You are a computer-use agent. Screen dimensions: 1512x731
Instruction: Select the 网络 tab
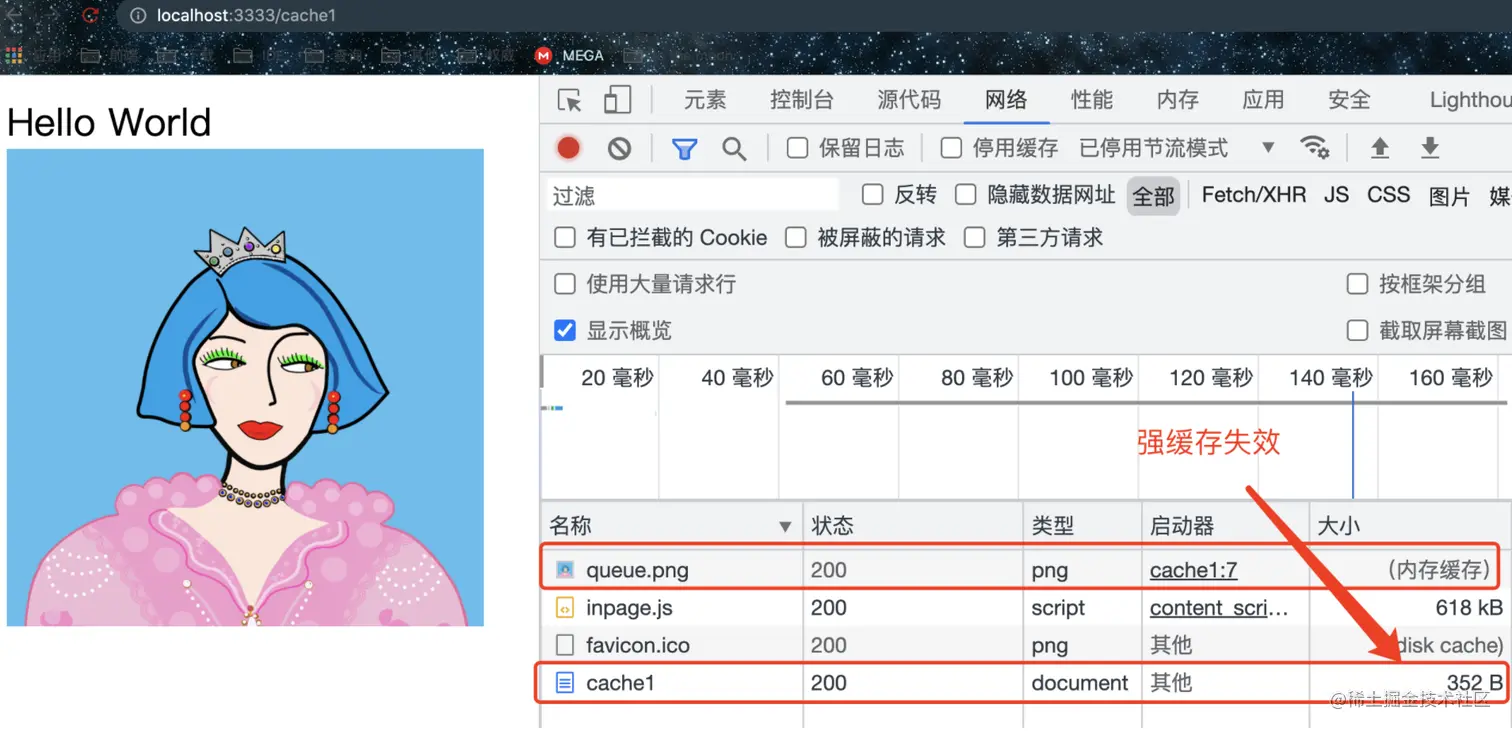click(x=1006, y=100)
